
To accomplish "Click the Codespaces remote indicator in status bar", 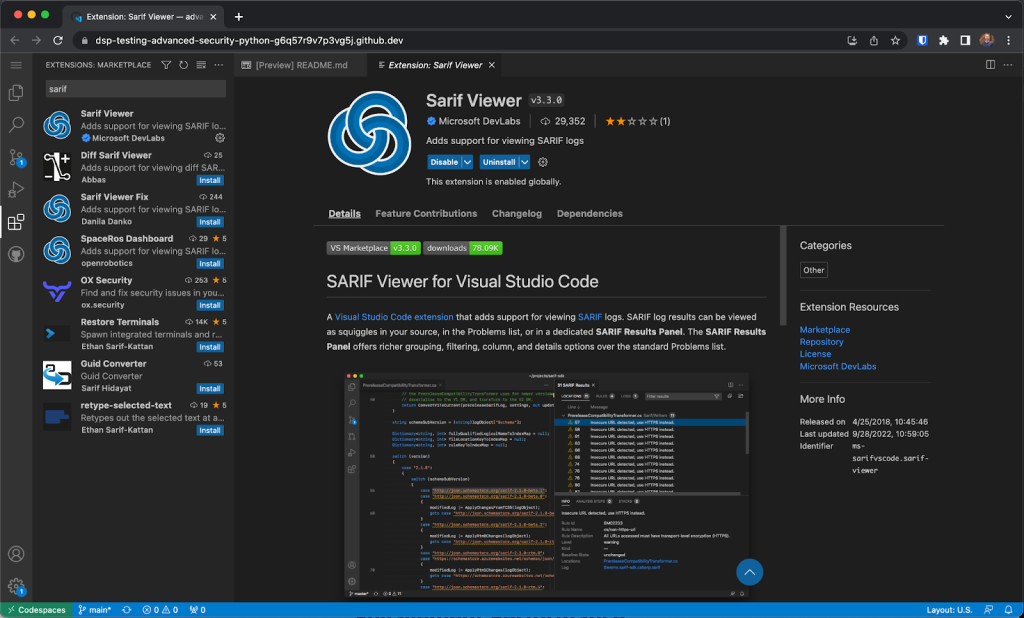I will pyautogui.click(x=38, y=609).
